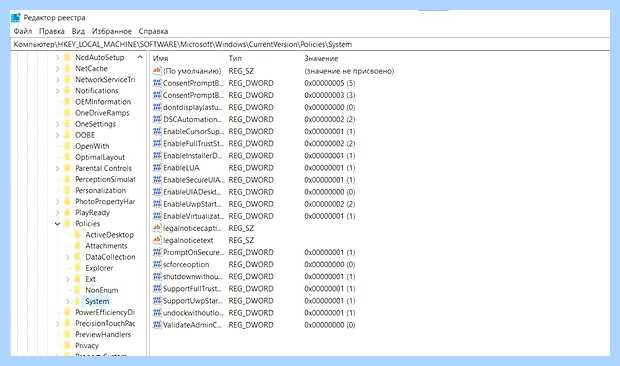Click the (По умолчанию) string value icon
This screenshot has width=620, height=366.
point(157,71)
